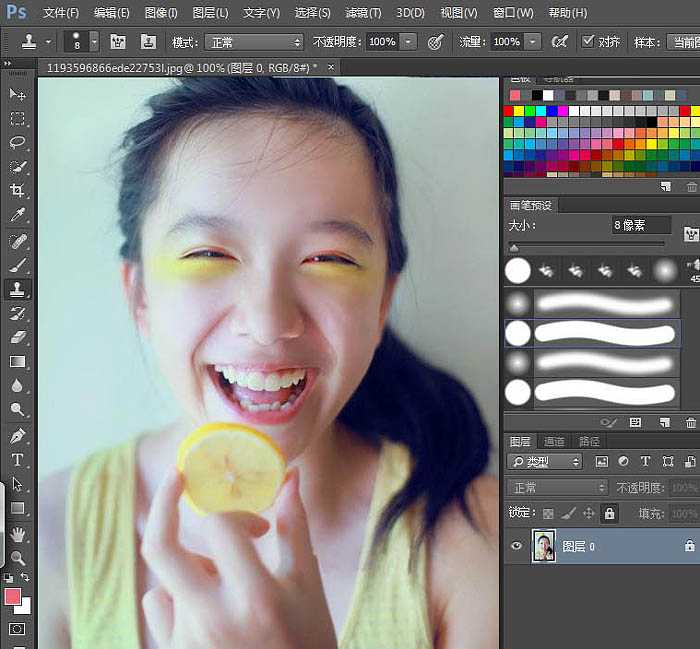Toggle the lock all button in Layers panel

(610, 513)
